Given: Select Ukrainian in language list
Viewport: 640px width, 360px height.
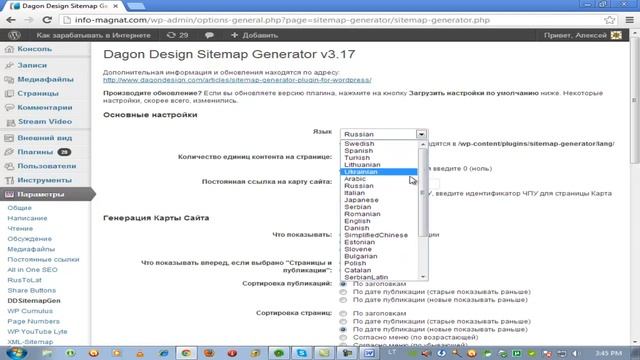Looking at the screenshot, I should pyautogui.click(x=378, y=172).
